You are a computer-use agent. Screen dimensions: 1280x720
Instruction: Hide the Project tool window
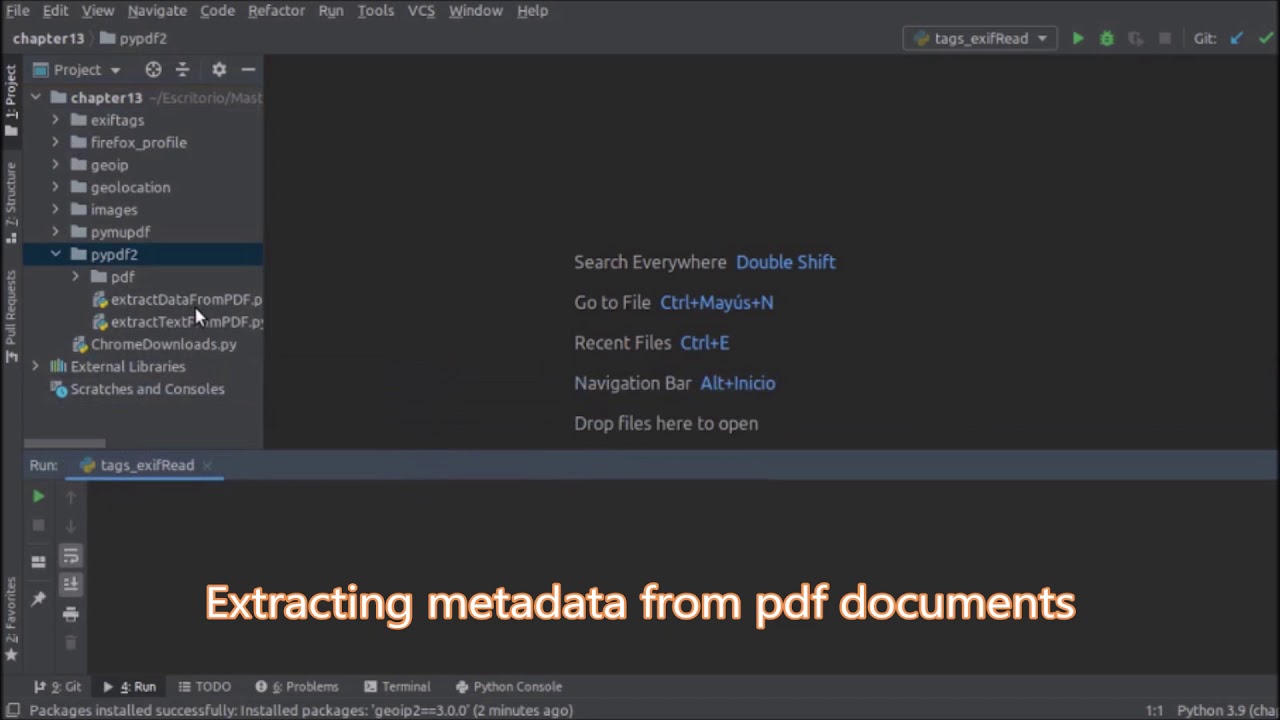248,69
